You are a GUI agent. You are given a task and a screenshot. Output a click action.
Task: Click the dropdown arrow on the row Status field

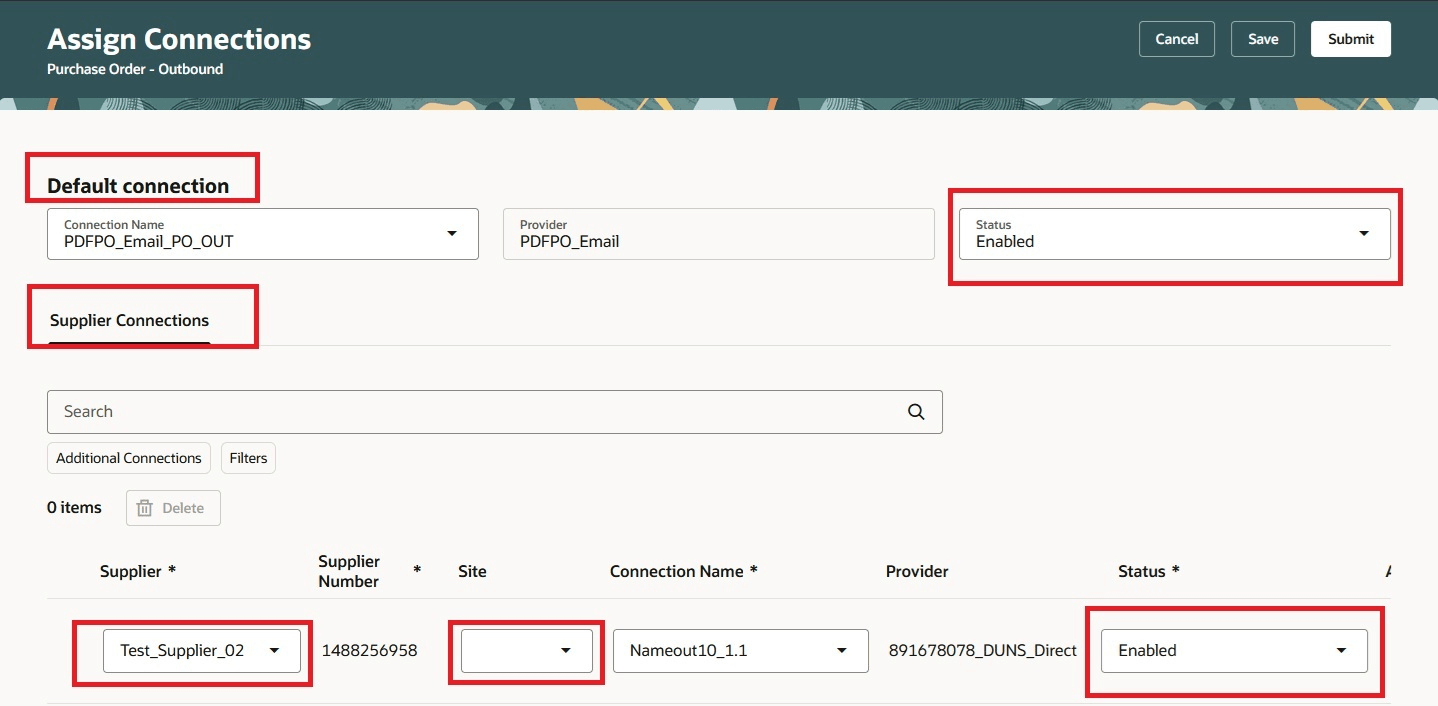(1340, 650)
